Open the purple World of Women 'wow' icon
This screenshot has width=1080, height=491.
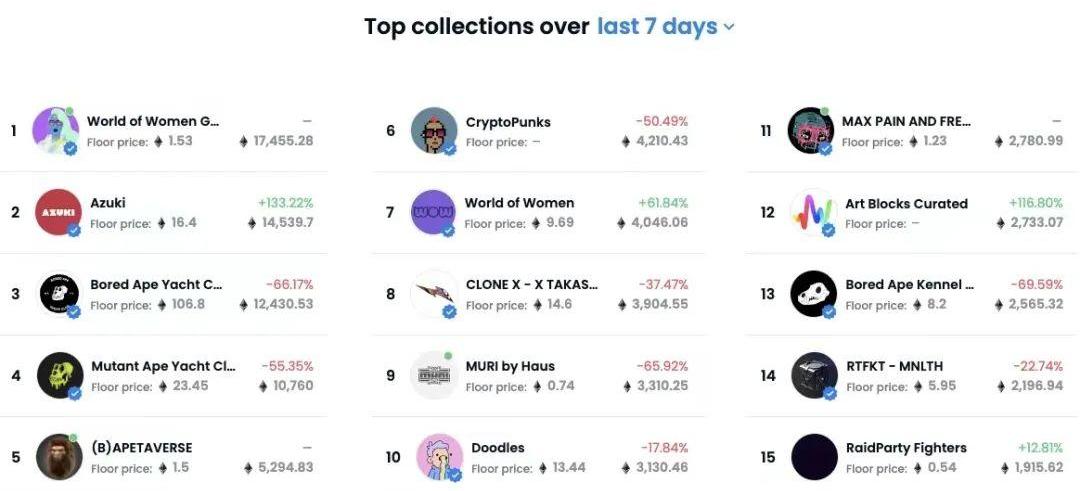click(x=433, y=212)
